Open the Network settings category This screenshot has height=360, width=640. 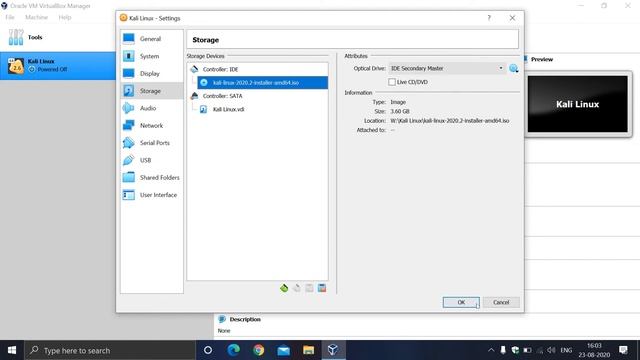click(151, 125)
